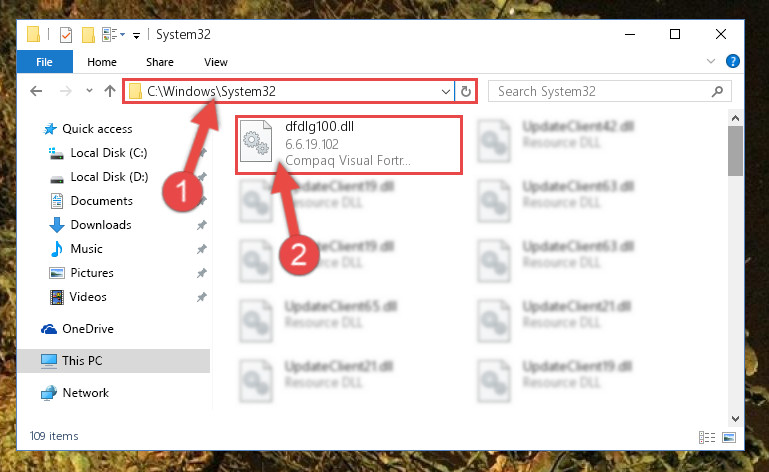Image resolution: width=769 pixels, height=472 pixels.
Task: Click the Properties icon in quick access toolbar
Action: pyautogui.click(x=66, y=35)
